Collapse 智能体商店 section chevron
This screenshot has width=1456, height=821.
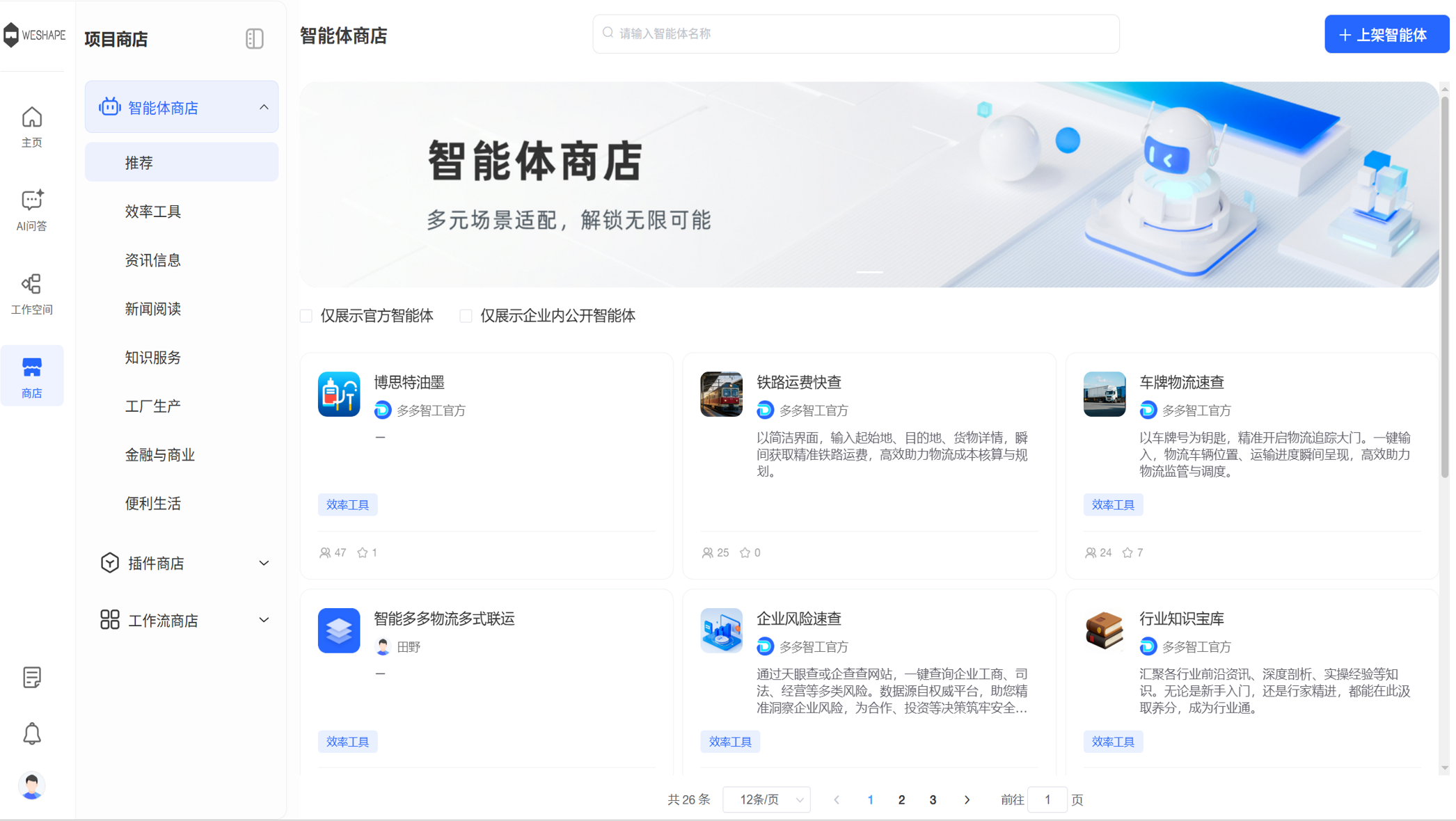[264, 107]
